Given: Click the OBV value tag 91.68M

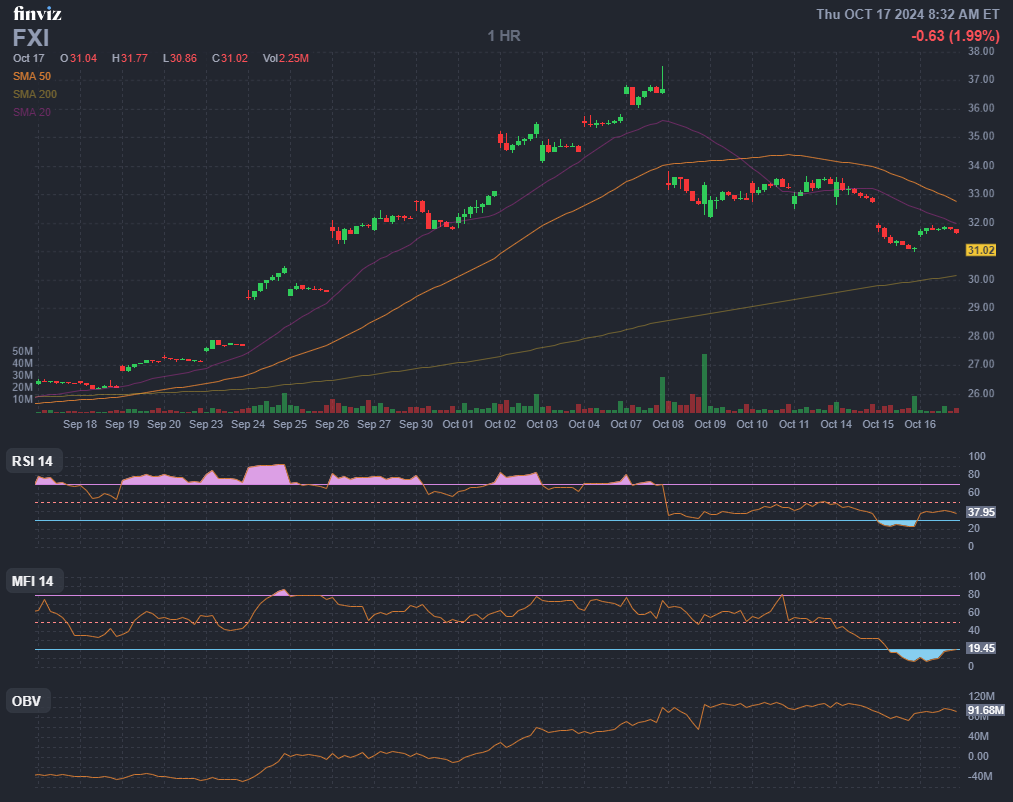Looking at the screenshot, I should pyautogui.click(x=984, y=711).
